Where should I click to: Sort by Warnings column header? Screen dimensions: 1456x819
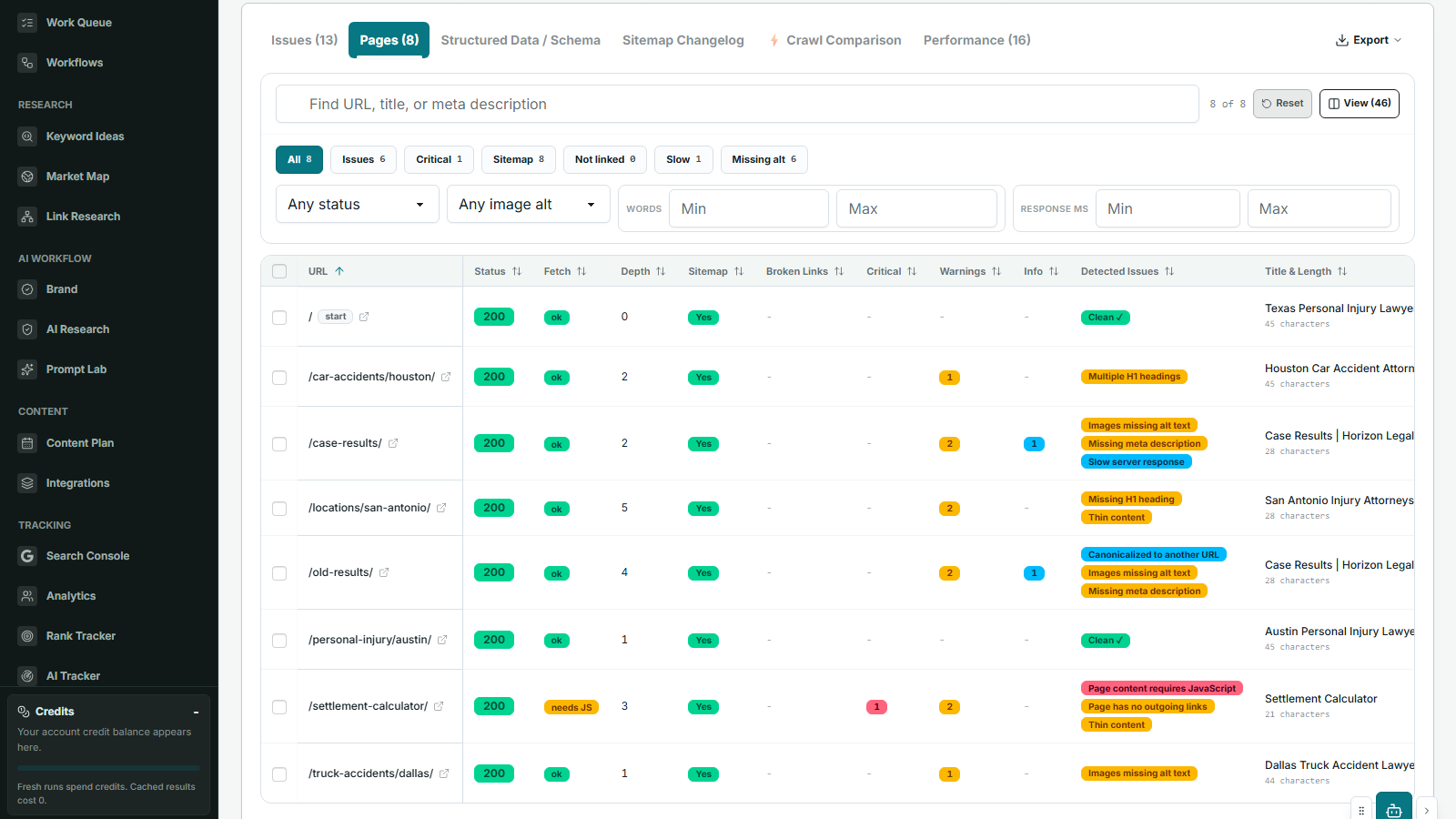(x=970, y=271)
